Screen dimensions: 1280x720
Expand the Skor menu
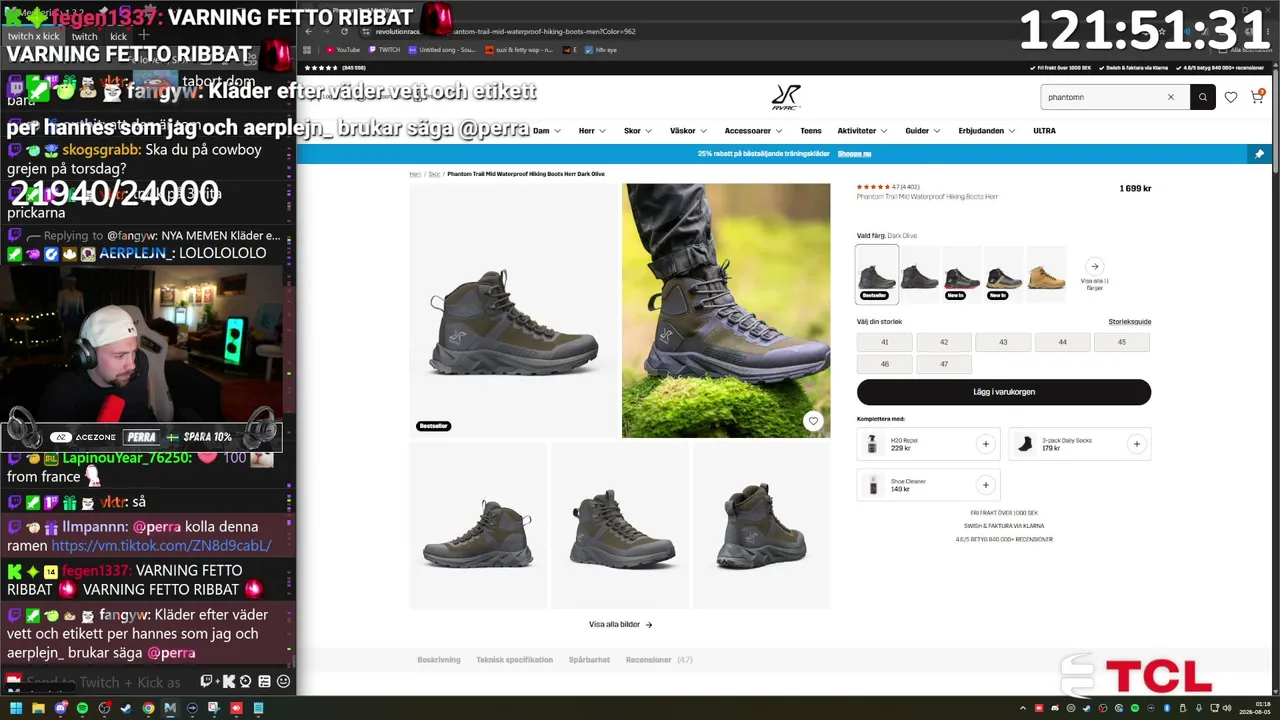638,131
